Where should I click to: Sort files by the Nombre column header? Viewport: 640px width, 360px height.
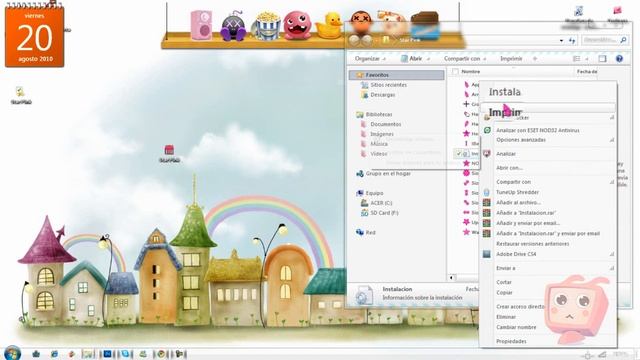(470, 71)
